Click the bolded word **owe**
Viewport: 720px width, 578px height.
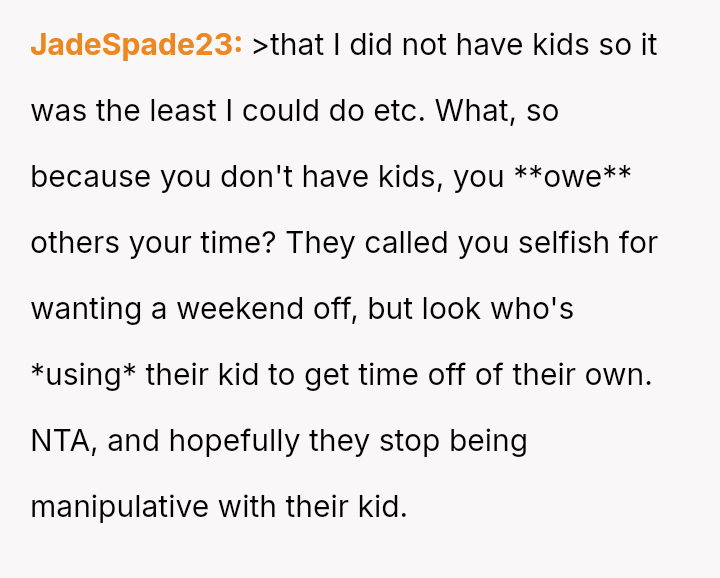pyautogui.click(x=571, y=177)
